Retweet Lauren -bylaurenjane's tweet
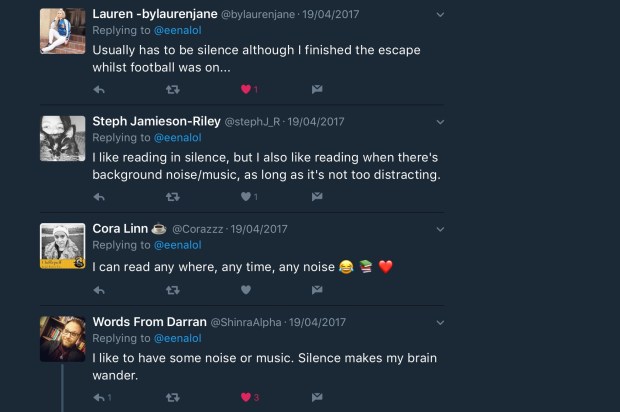The image size is (620, 412). (x=172, y=89)
